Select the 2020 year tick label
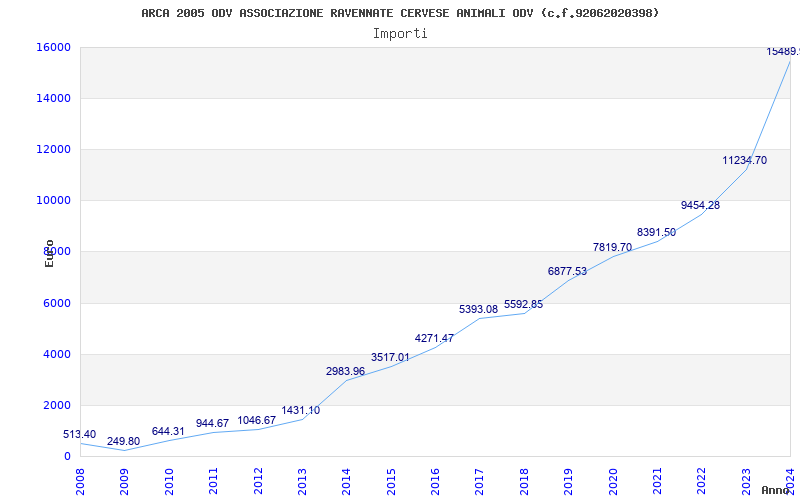 coord(613,480)
